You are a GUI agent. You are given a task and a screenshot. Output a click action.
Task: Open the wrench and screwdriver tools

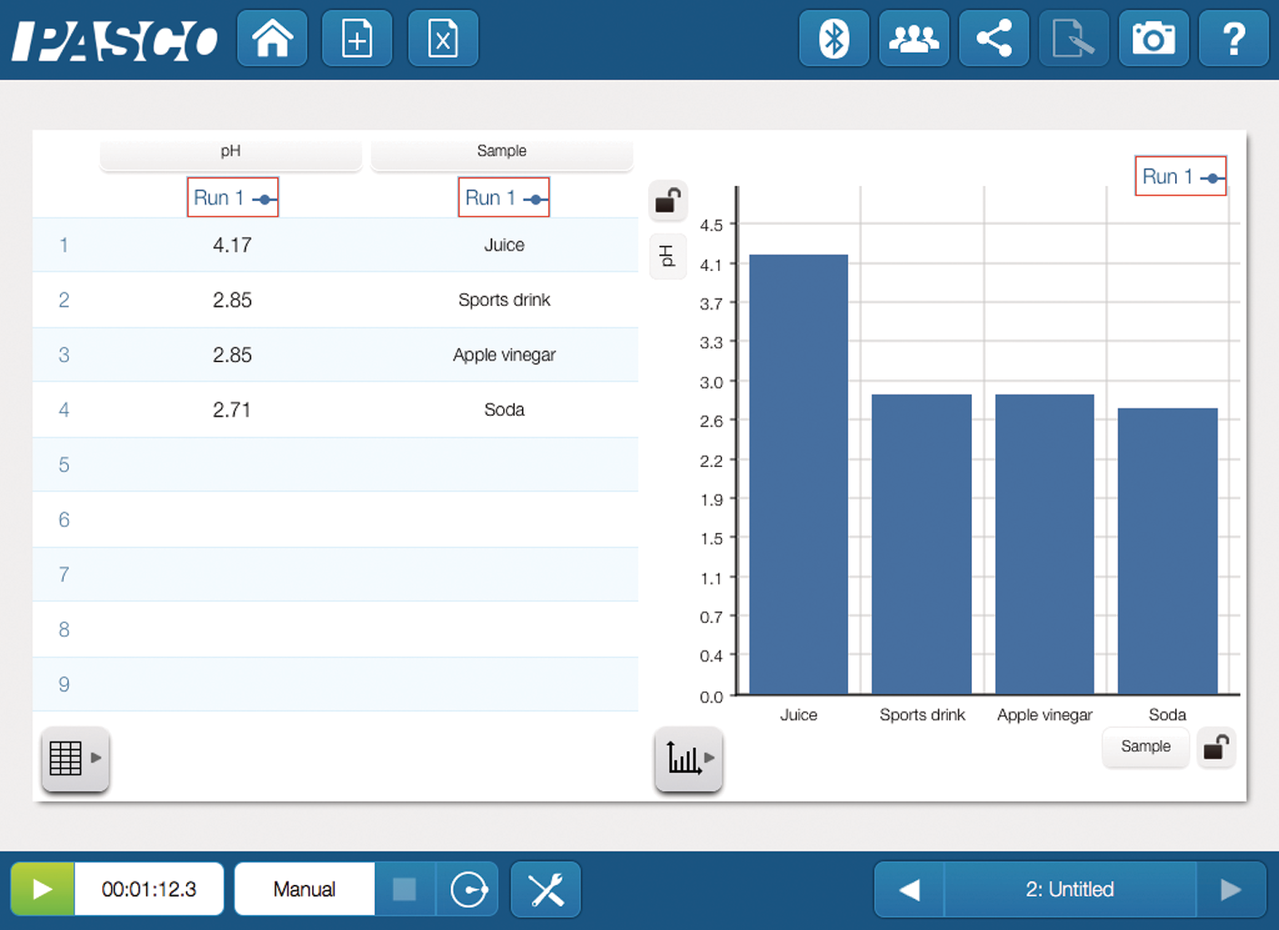click(546, 889)
